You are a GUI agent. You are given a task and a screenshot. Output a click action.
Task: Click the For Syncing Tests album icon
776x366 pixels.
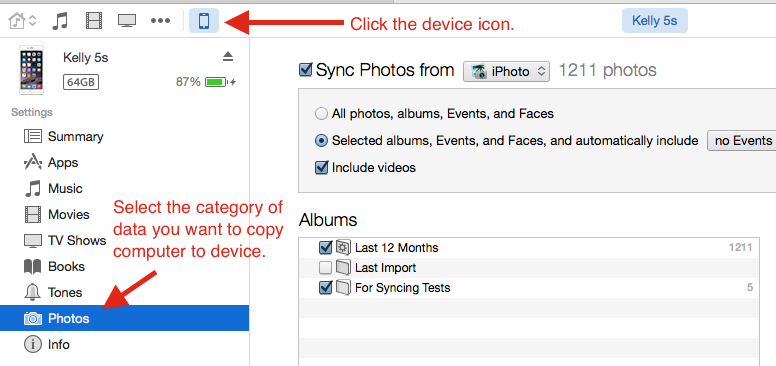343,287
